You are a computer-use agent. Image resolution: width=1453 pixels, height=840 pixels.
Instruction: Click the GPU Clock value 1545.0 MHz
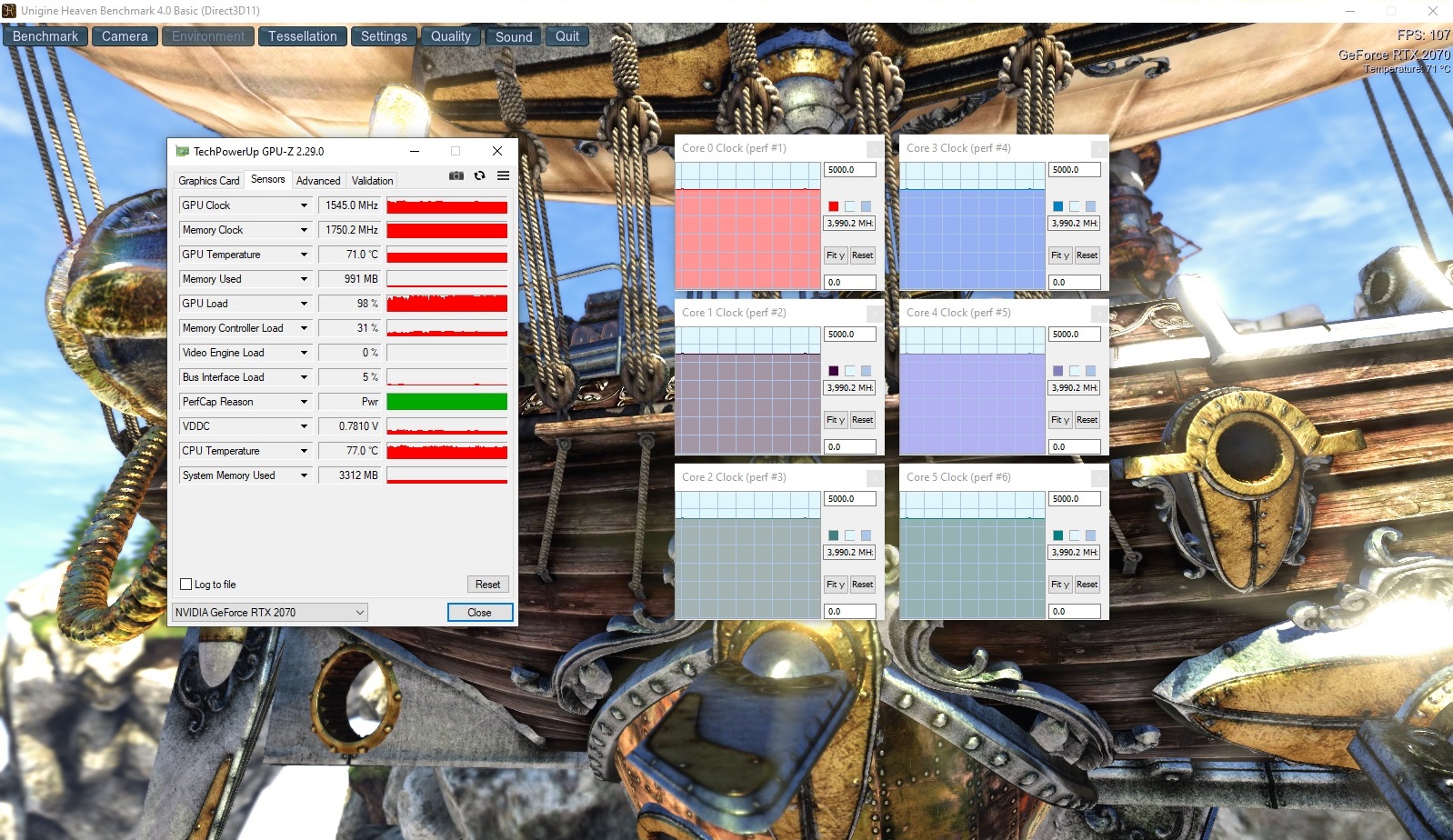pyautogui.click(x=350, y=205)
